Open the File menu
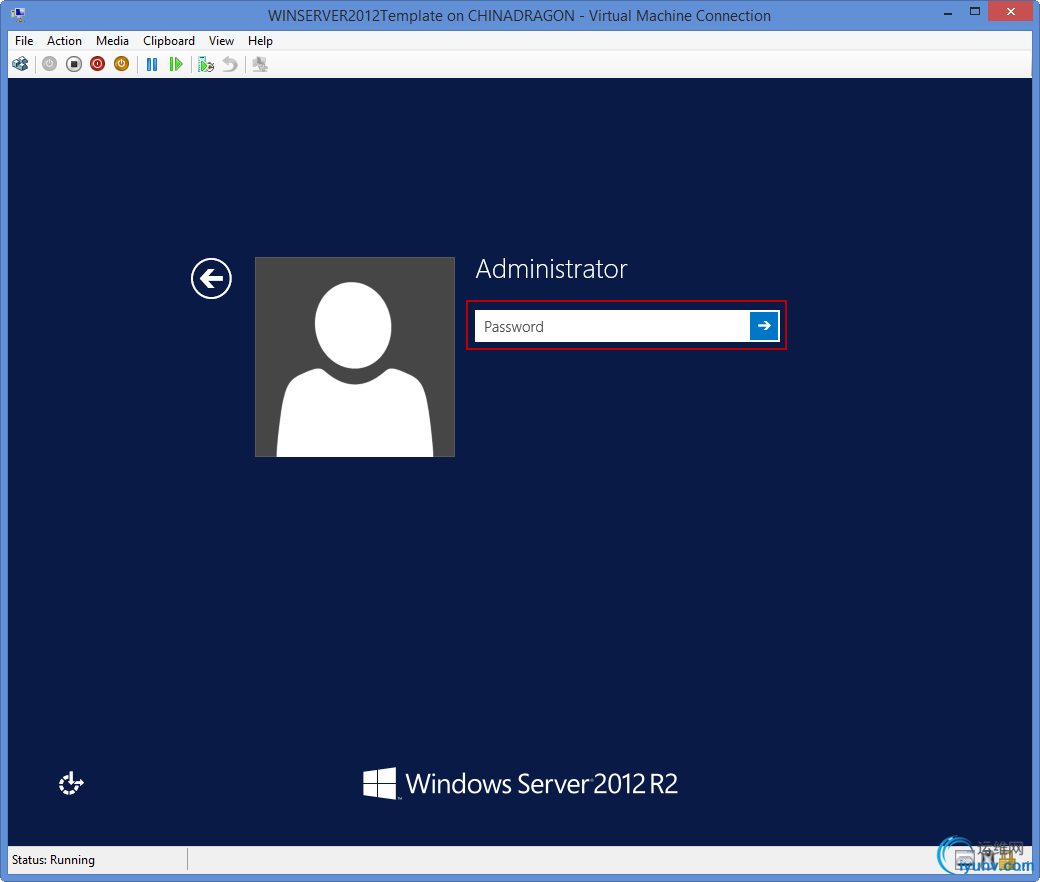Image resolution: width=1040 pixels, height=882 pixels. [24, 40]
